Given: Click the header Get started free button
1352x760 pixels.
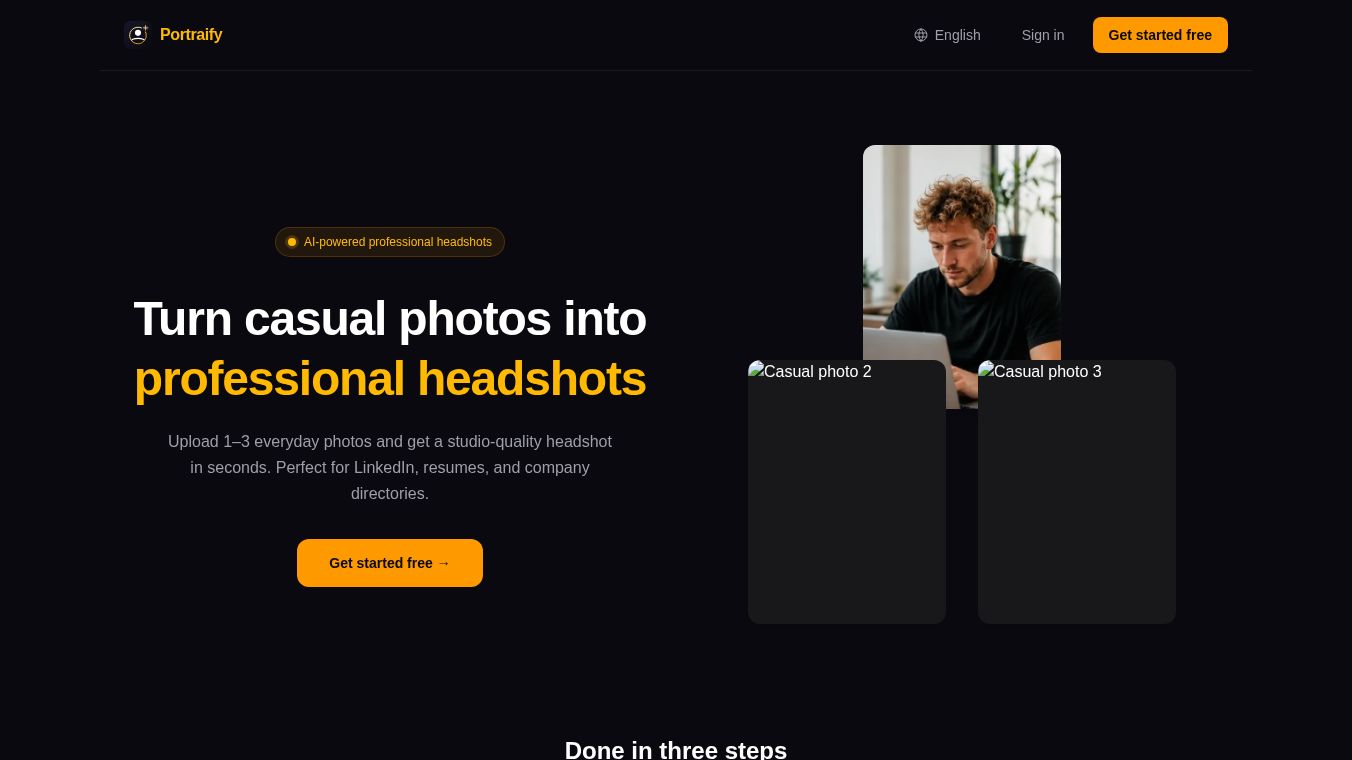Looking at the screenshot, I should pos(1160,35).
